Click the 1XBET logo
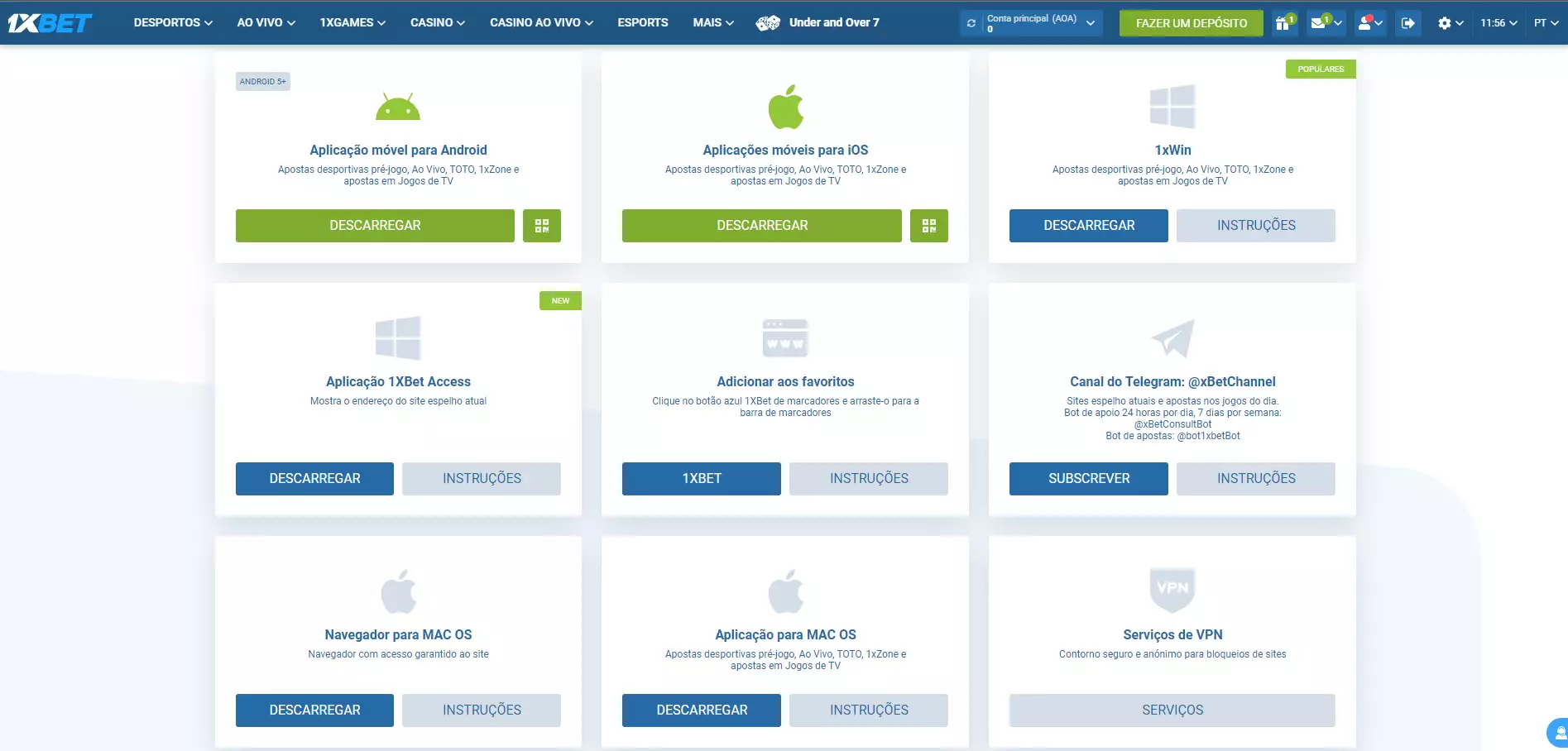Screen dimensions: 1568x751 click(50, 23)
